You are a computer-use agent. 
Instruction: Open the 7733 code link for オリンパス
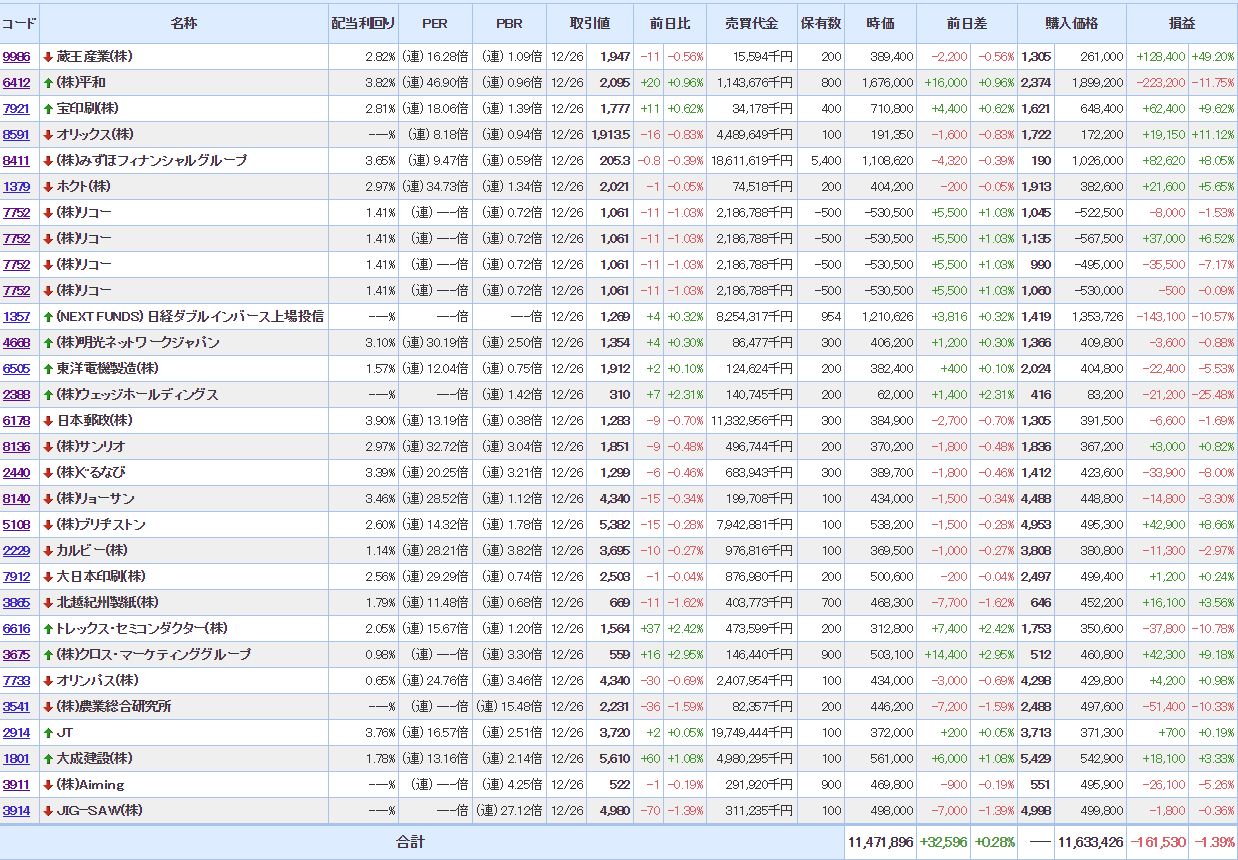[16, 681]
